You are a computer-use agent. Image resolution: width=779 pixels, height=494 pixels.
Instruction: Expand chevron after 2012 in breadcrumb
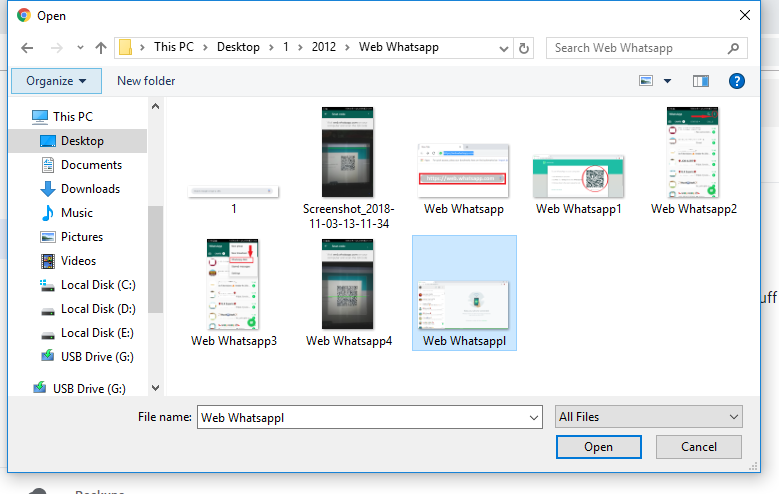[x=347, y=48]
